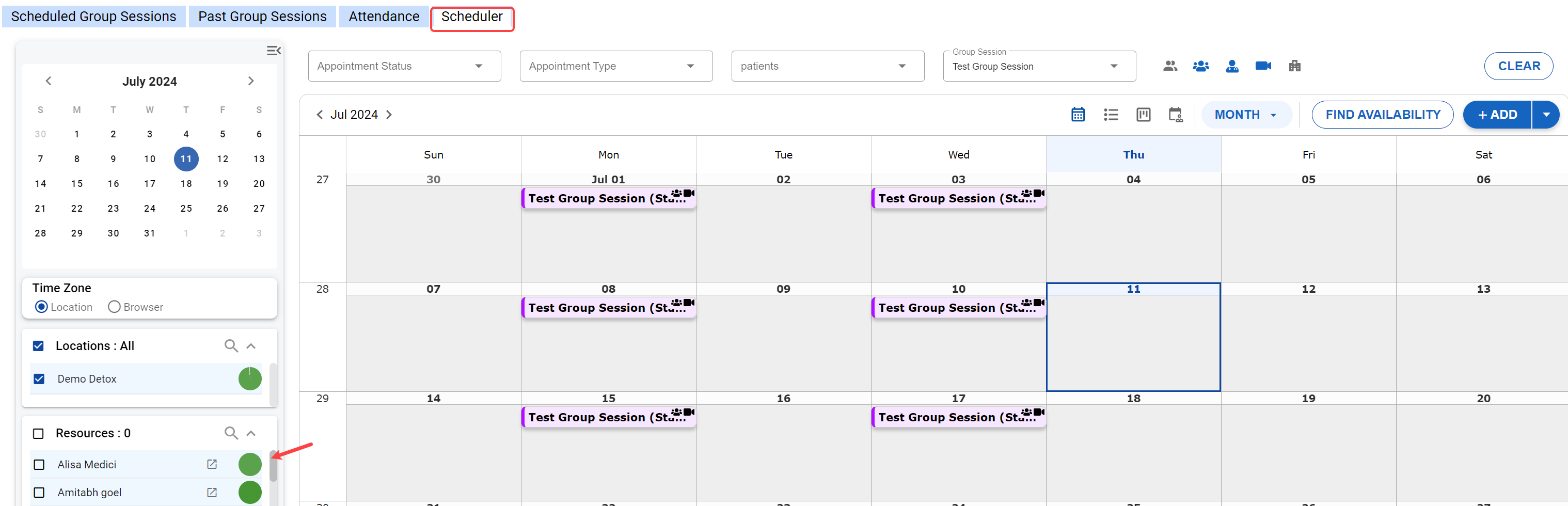Uncheck the Demo Detox location checkbox
The height and width of the screenshot is (506, 1568).
39,379
